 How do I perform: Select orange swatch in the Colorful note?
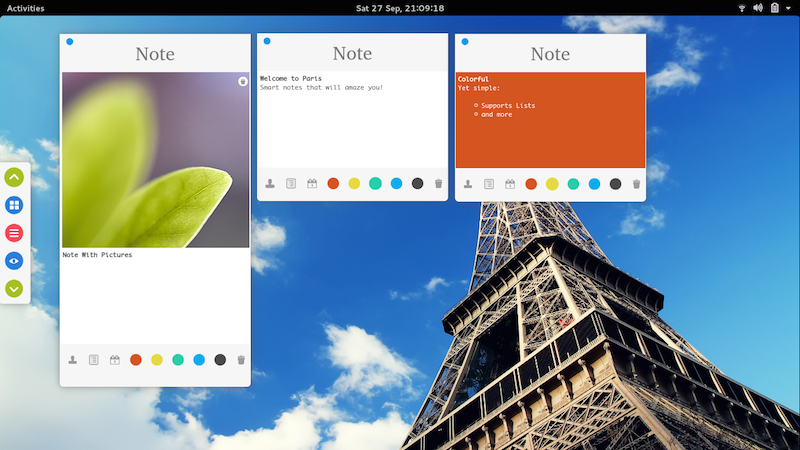(x=531, y=184)
